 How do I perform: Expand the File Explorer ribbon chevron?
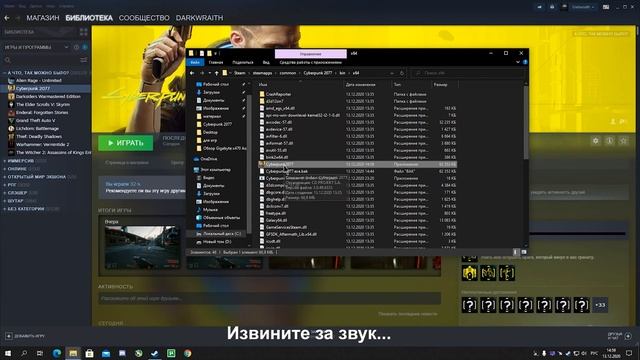[518, 62]
